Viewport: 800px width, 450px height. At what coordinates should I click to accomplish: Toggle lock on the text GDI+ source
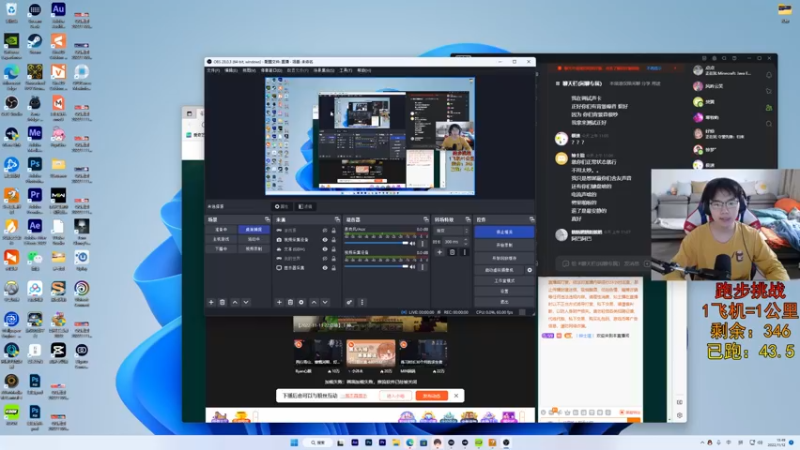pyautogui.click(x=334, y=249)
